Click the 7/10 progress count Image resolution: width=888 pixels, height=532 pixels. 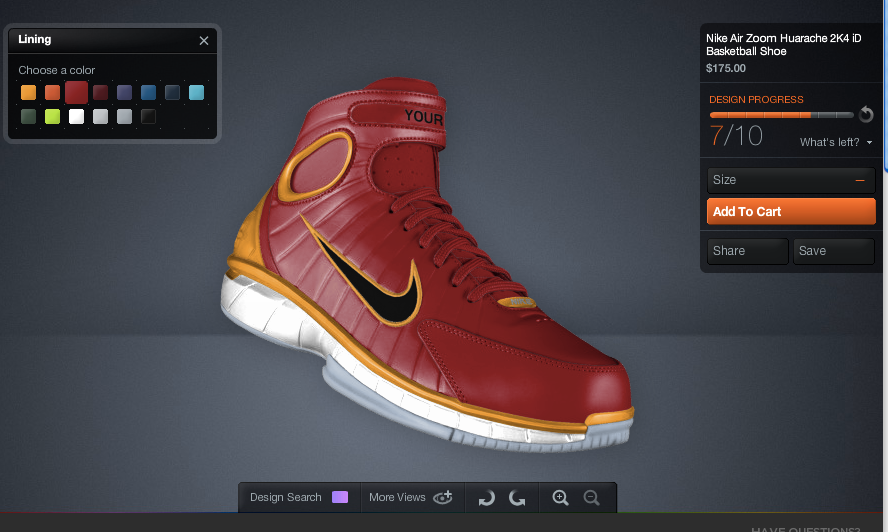736,136
